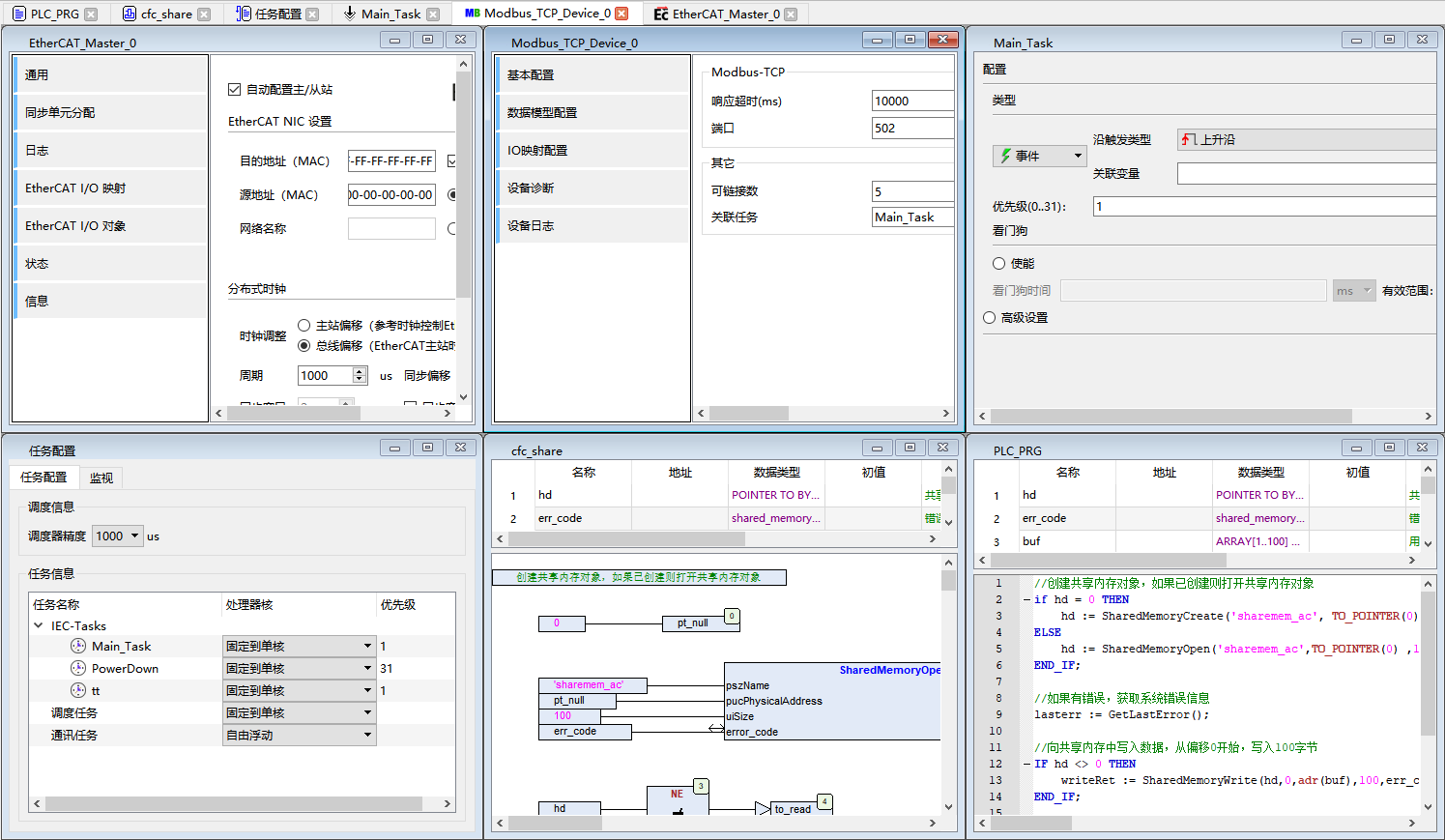Click horizontal scrollbar under 任务信息 table
The width and height of the screenshot is (1445, 840).
233,803
